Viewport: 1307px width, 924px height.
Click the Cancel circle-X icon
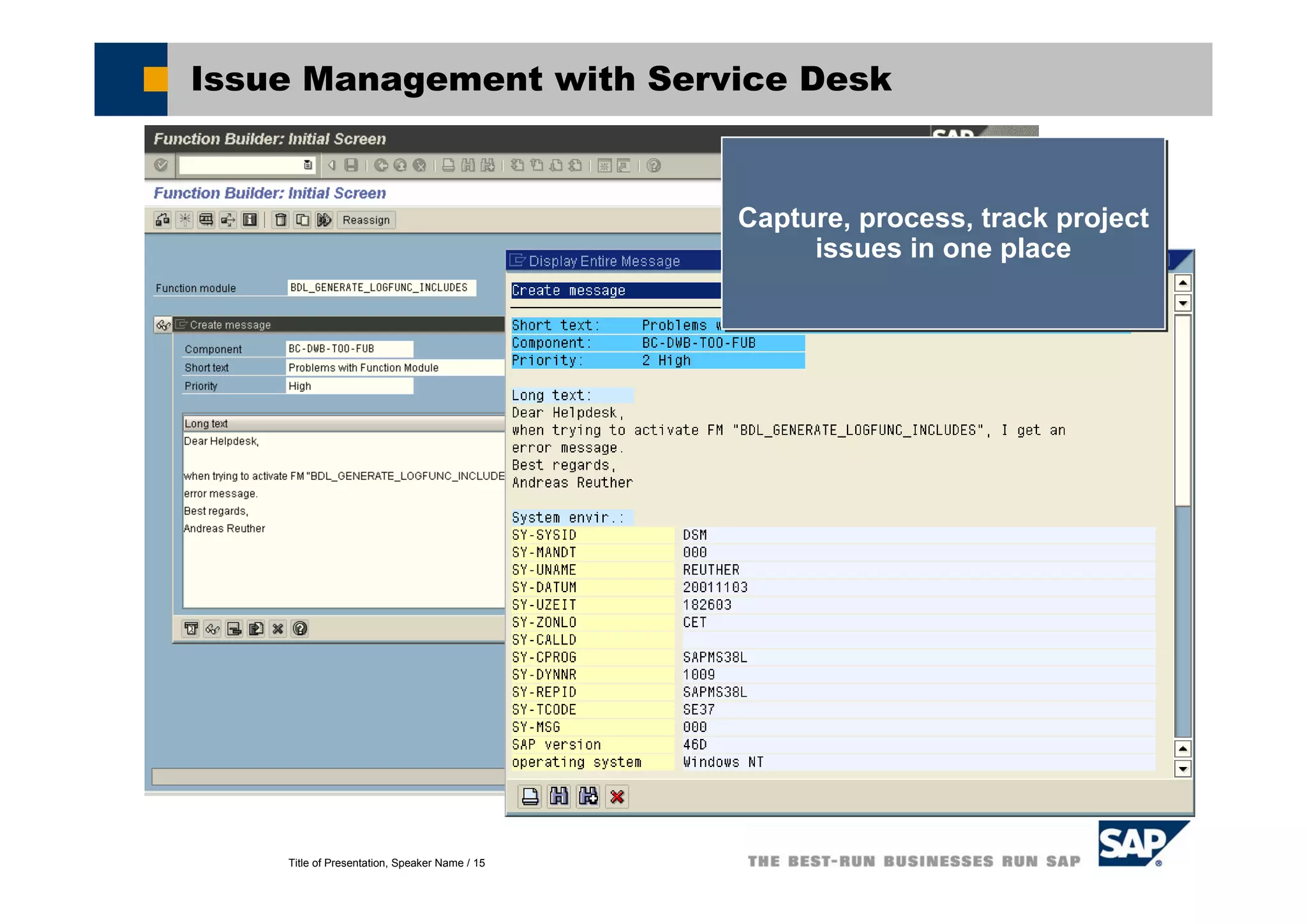[x=419, y=165]
